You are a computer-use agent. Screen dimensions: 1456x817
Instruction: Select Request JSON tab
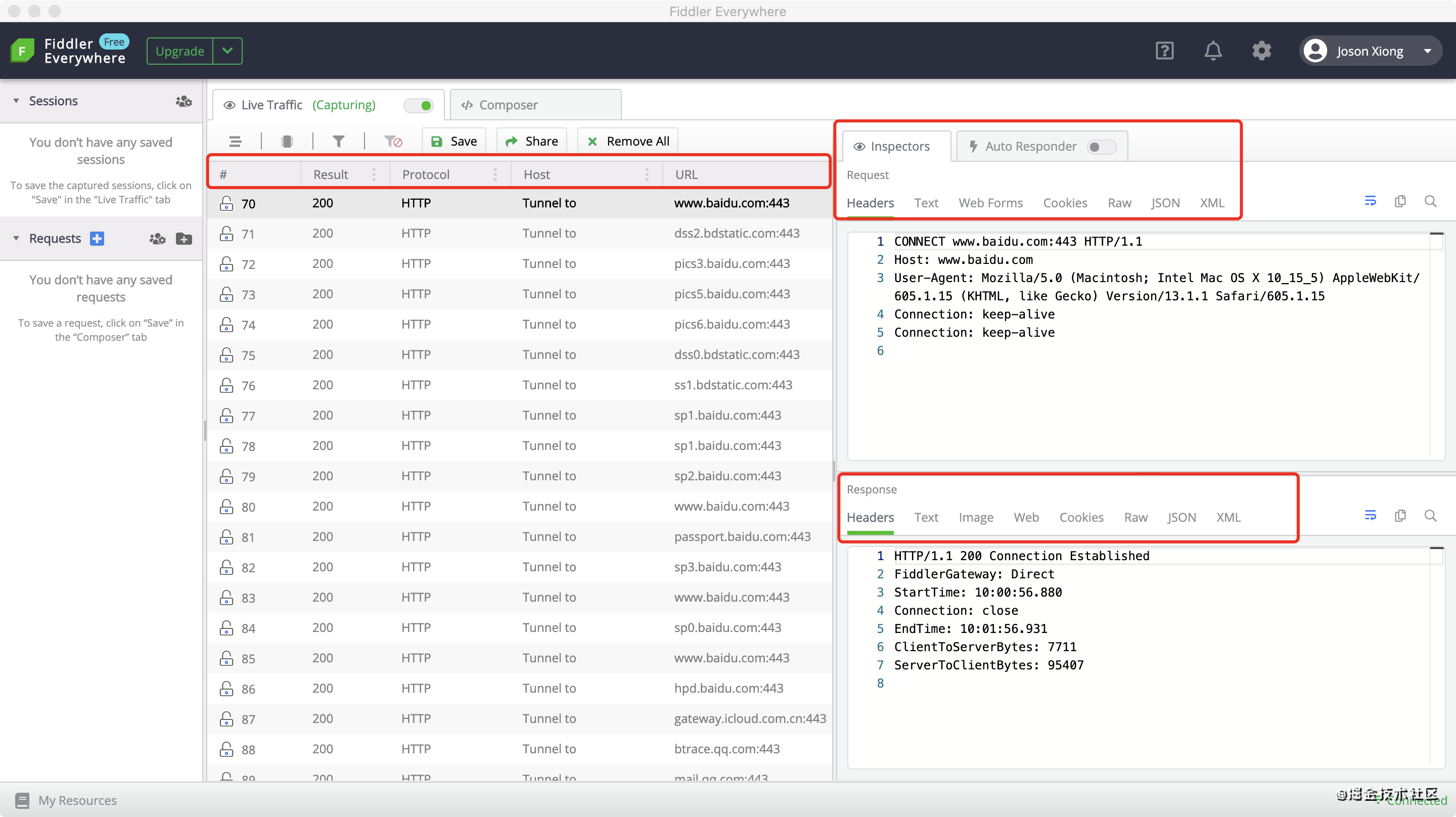pos(1165,203)
